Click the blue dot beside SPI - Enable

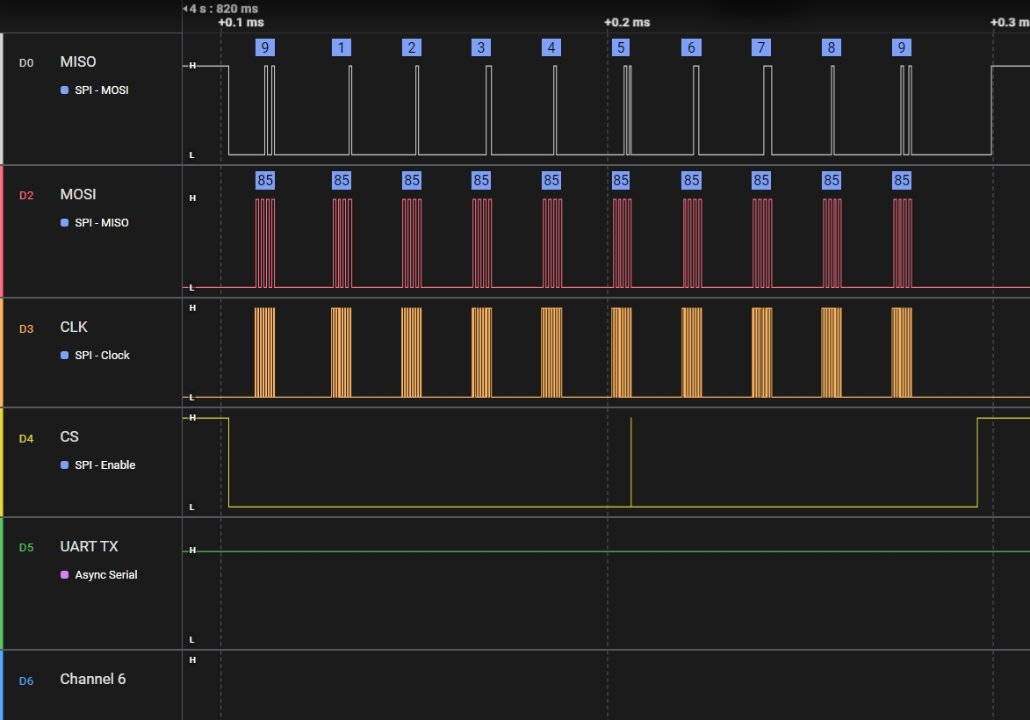coord(65,465)
